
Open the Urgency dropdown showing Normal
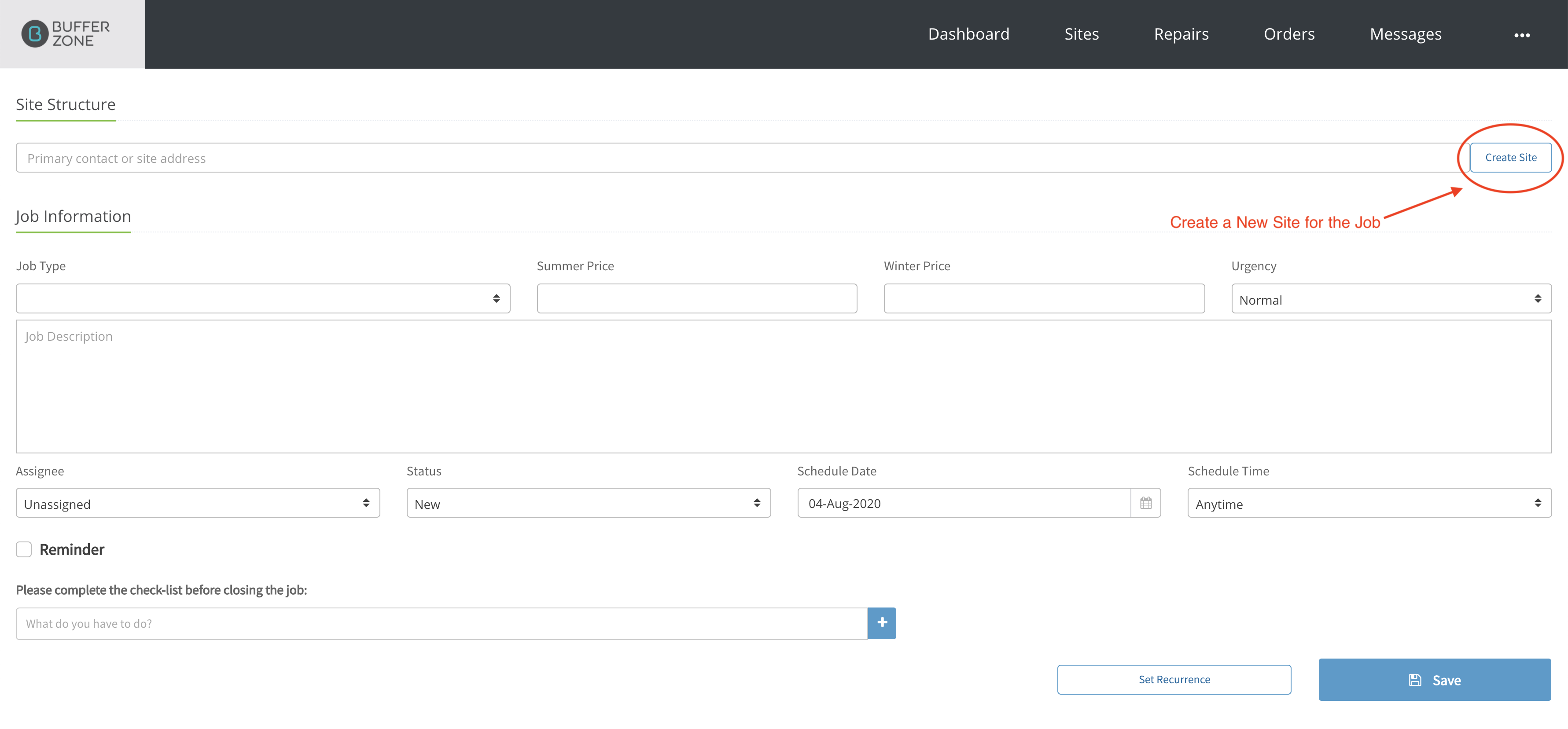1391,299
